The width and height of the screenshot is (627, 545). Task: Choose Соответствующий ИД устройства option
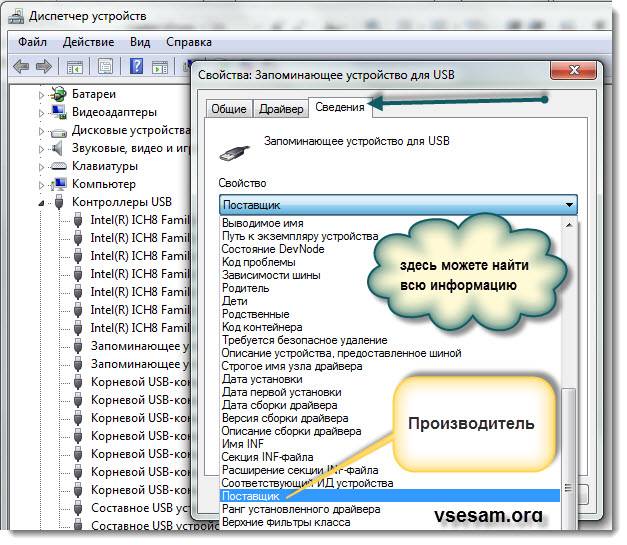(308, 483)
